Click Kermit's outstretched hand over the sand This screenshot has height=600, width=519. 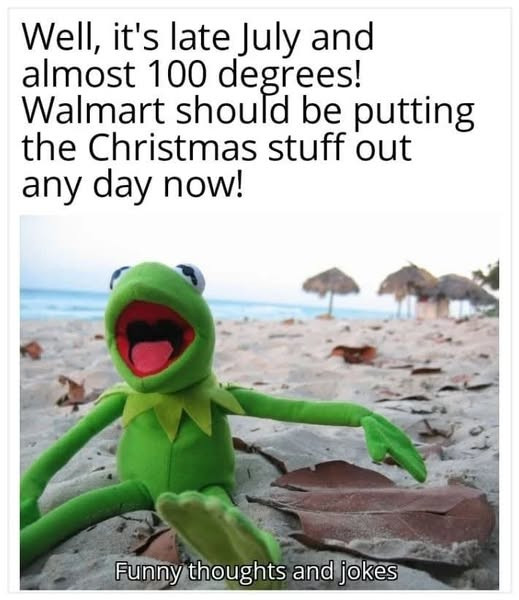pos(393,446)
